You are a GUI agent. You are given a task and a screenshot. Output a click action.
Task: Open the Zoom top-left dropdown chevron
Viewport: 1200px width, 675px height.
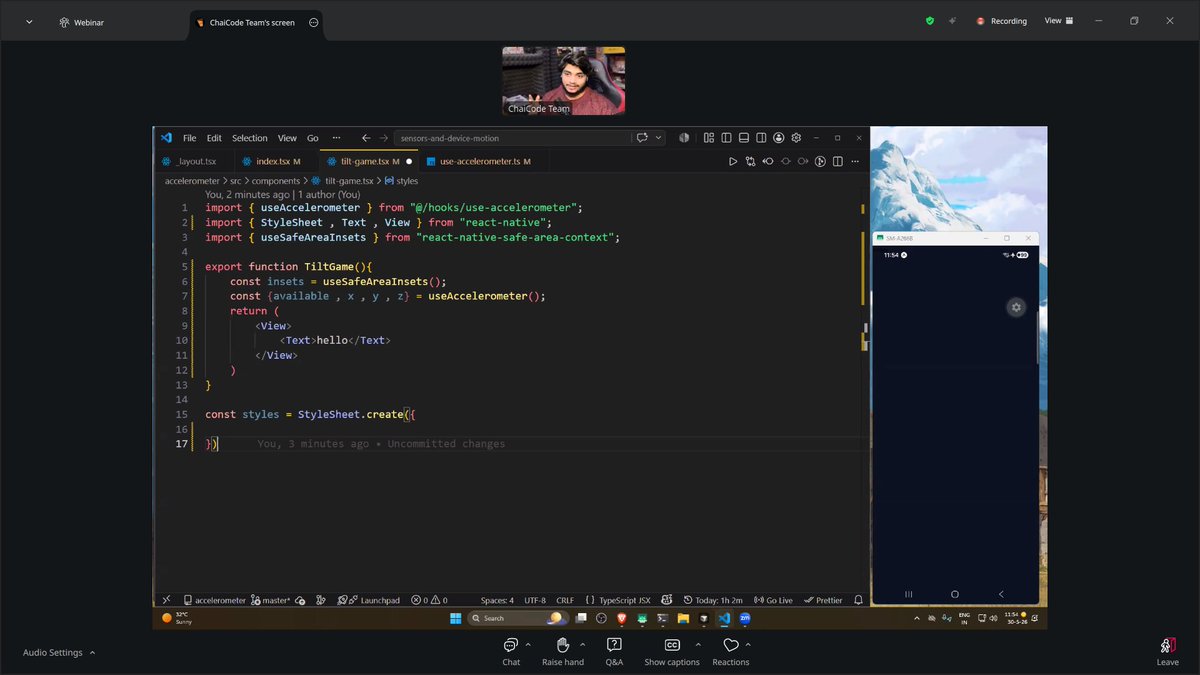pyautogui.click(x=29, y=22)
